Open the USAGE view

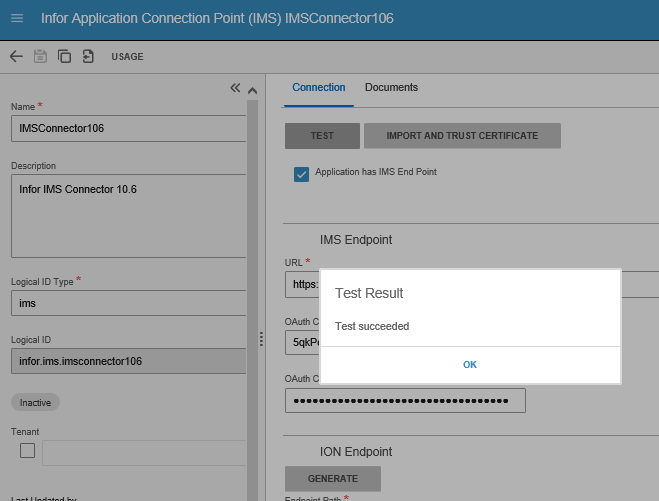tap(127, 56)
